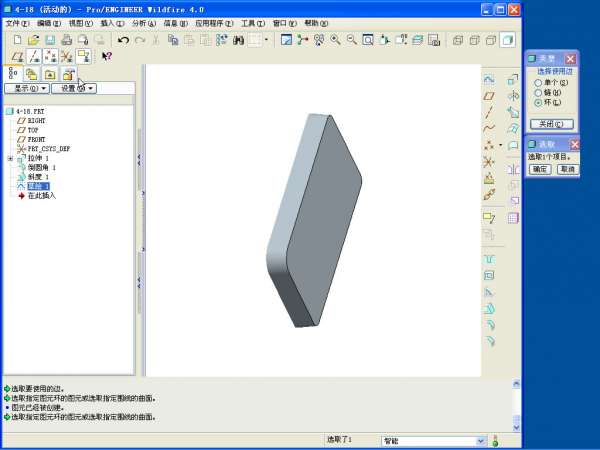Select the hole tool on right toolbar

pyautogui.click(x=489, y=259)
